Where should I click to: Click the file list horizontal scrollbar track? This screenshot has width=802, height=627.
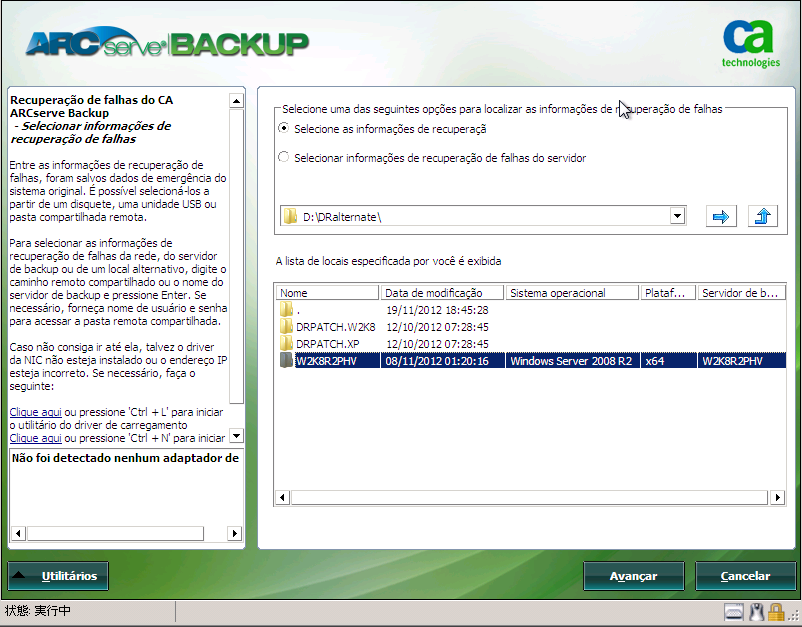point(529,497)
